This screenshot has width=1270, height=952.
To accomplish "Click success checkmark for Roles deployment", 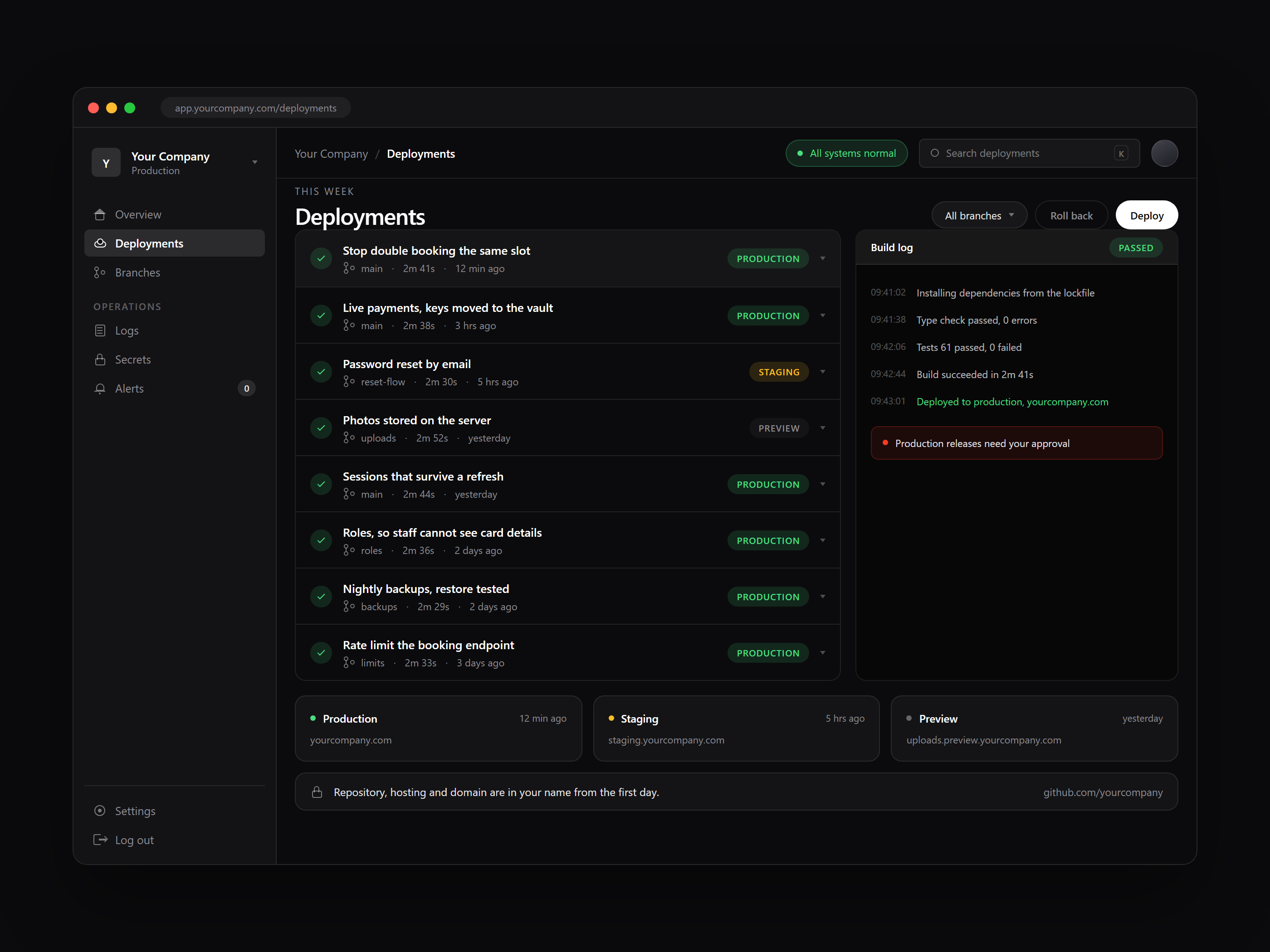I will pos(321,540).
